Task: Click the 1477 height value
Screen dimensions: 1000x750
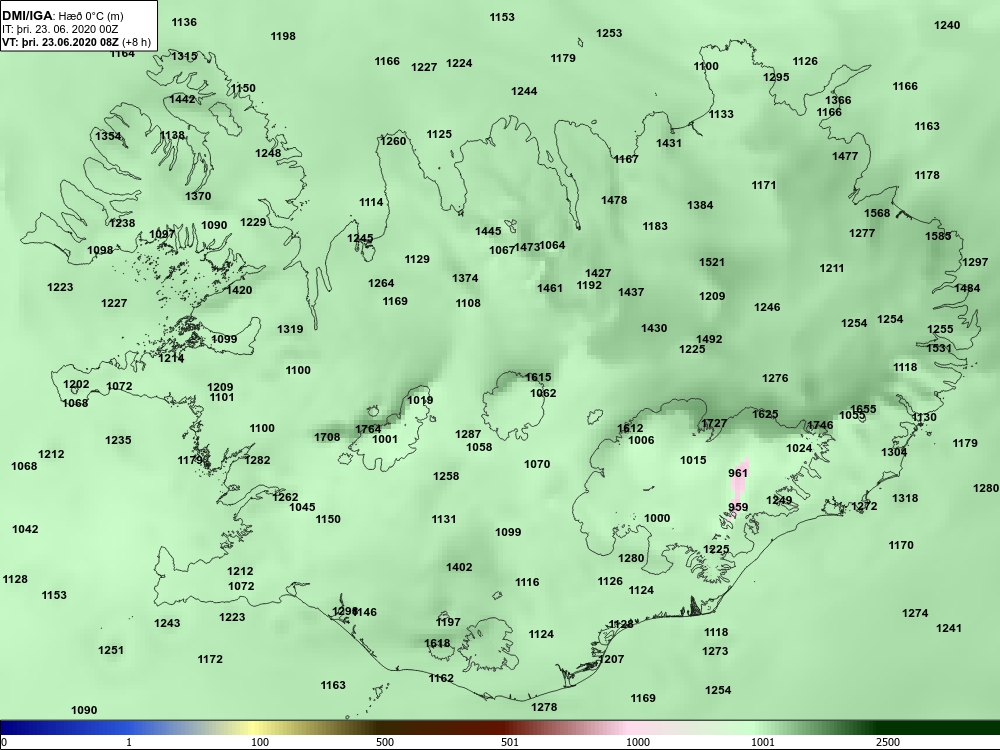Action: point(845,156)
